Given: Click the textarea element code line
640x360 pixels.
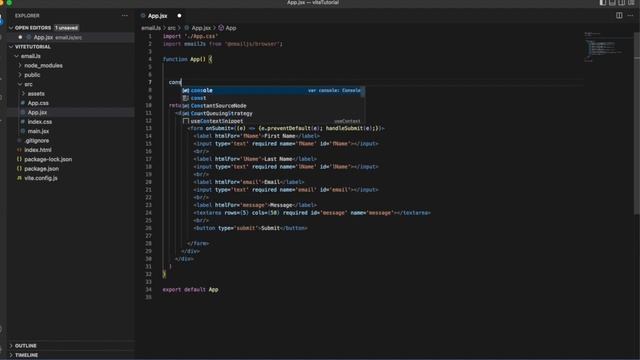Looking at the screenshot, I should (x=312, y=213).
